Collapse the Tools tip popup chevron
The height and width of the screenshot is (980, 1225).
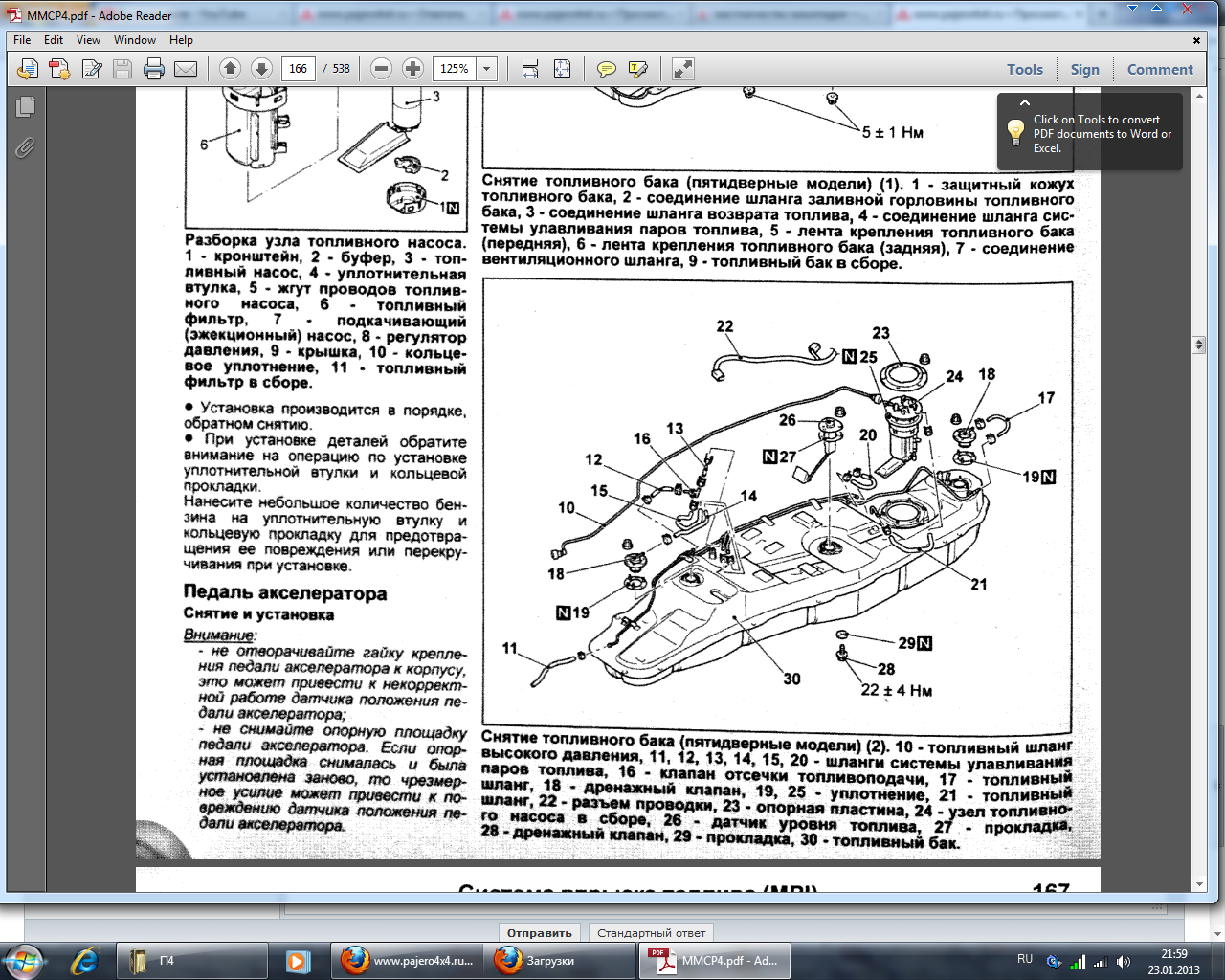pyautogui.click(x=1025, y=102)
